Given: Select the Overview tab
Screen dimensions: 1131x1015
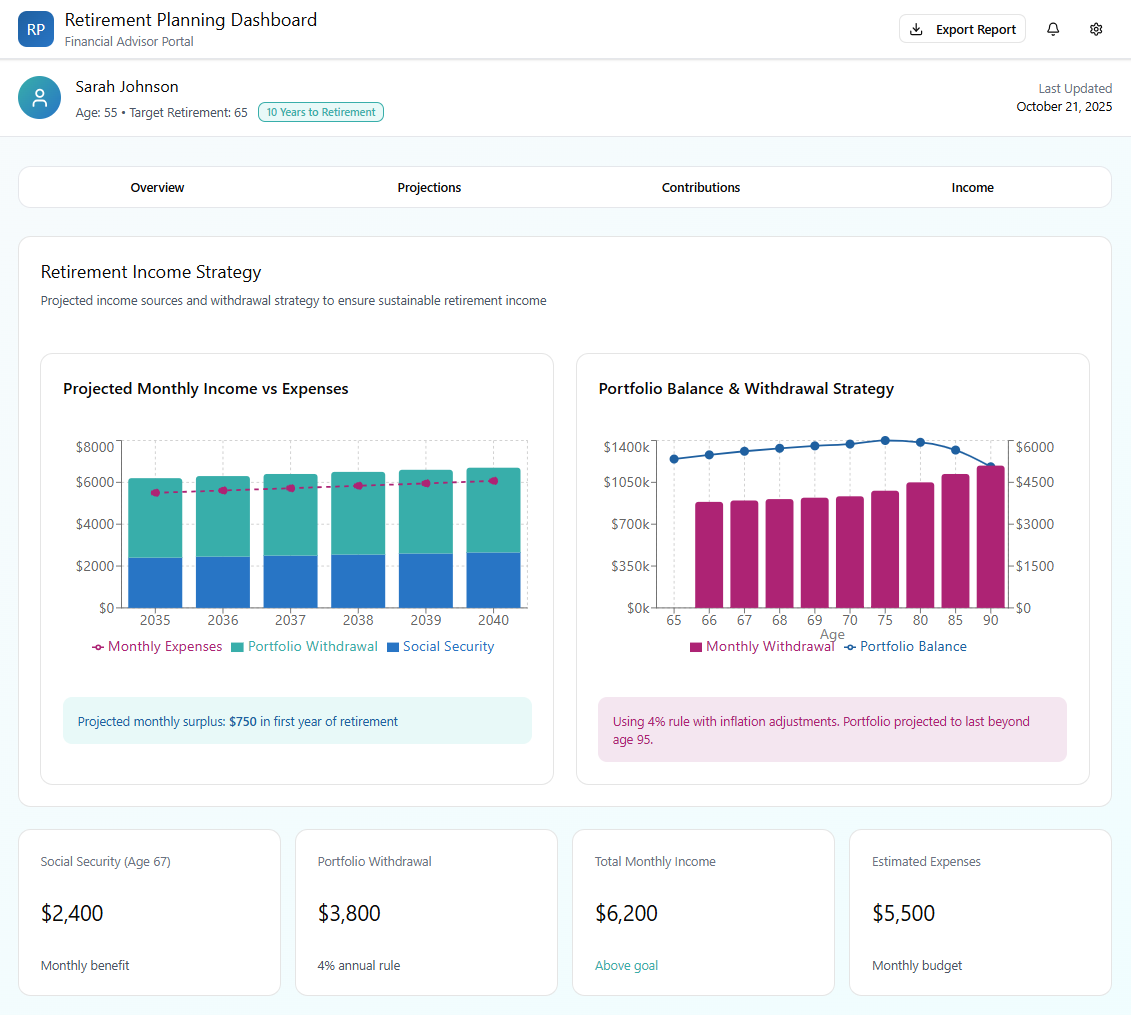Looking at the screenshot, I should pyautogui.click(x=157, y=187).
